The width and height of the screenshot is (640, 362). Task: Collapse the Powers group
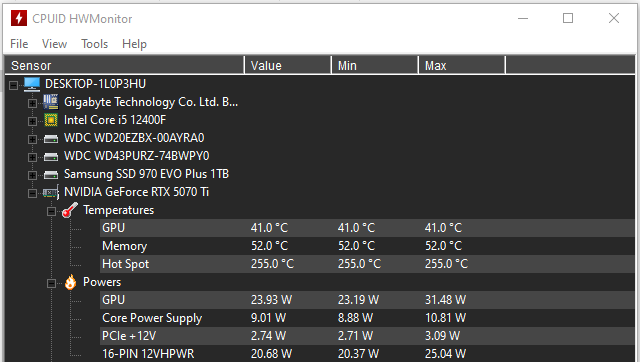tap(51, 283)
